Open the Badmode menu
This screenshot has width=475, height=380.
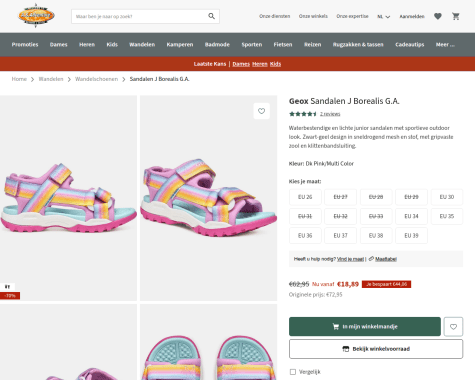tap(217, 44)
